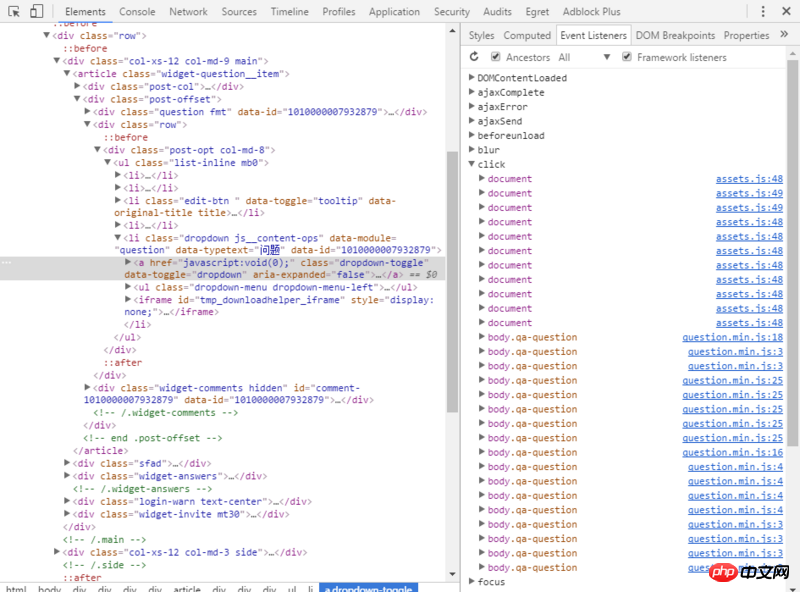This screenshot has width=800, height=592.
Task: Open the first assets.js:48 source link
Action: pyautogui.click(x=748, y=179)
